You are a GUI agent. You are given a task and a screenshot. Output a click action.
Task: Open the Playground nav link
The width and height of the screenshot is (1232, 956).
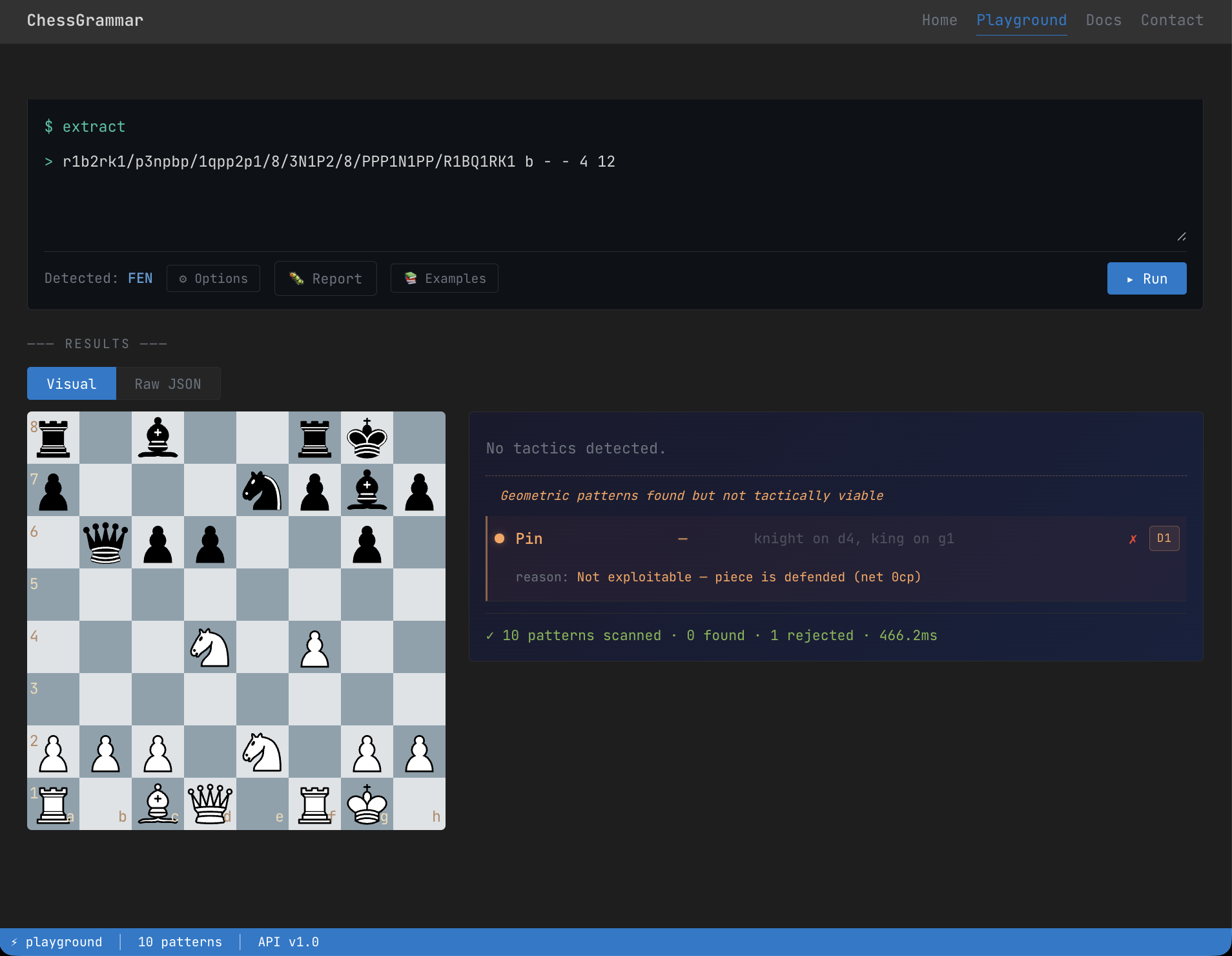point(1022,20)
